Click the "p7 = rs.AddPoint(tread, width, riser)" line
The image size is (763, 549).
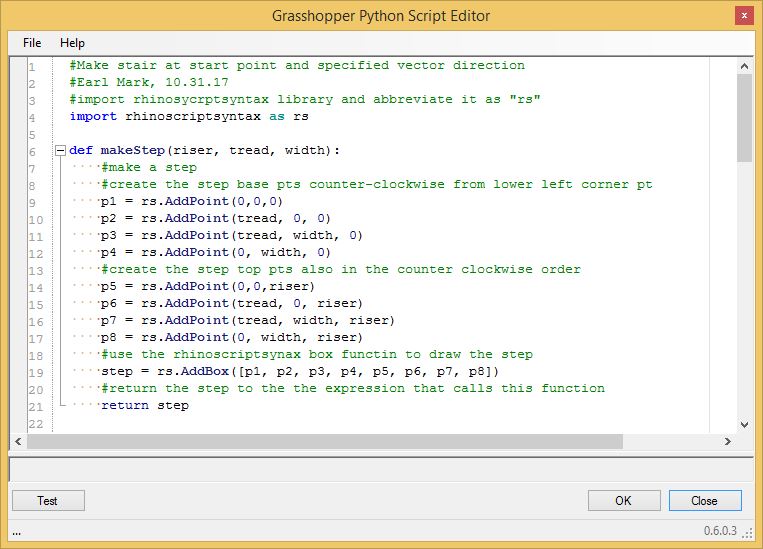click(248, 320)
